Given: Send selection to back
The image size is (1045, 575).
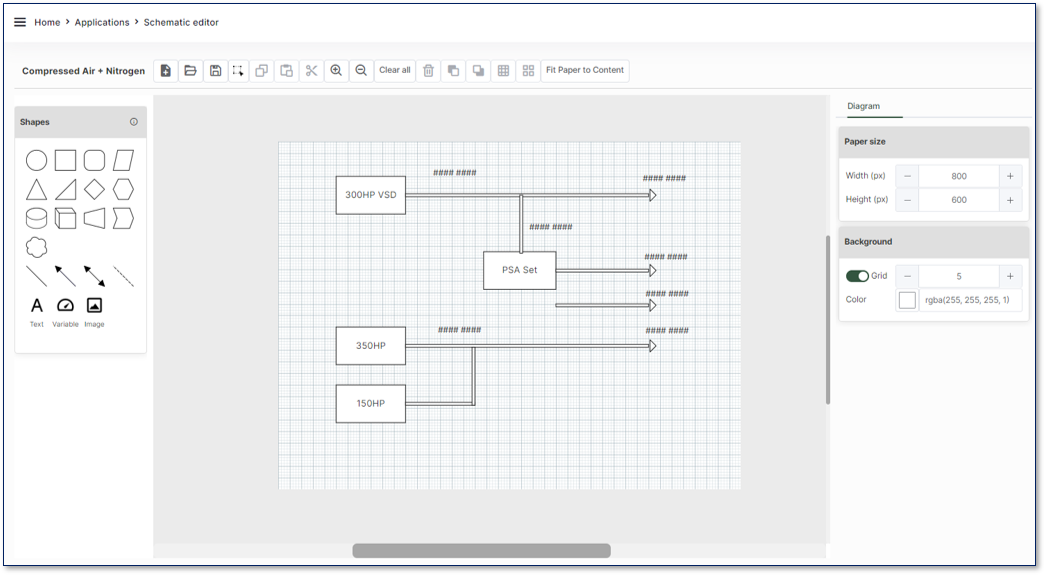Looking at the screenshot, I should pyautogui.click(x=479, y=71).
